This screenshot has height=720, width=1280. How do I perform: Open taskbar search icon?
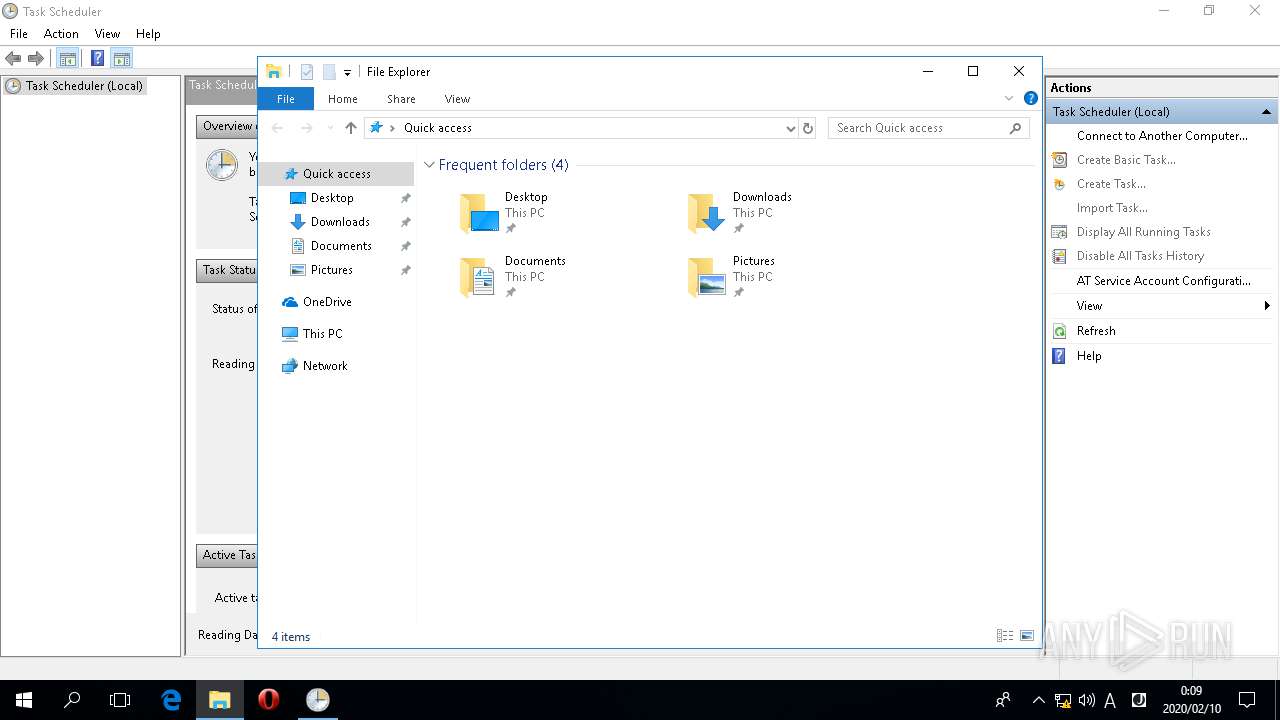click(x=72, y=700)
